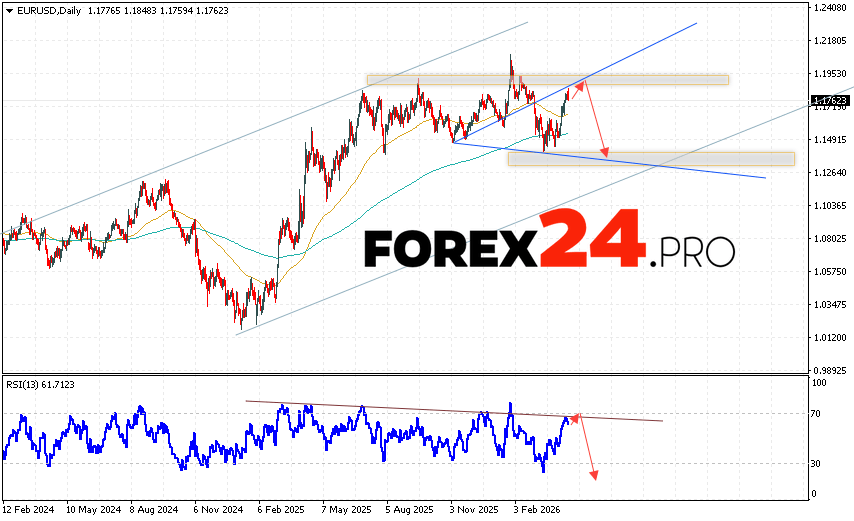The height and width of the screenshot is (521, 854).
Task: Select the current price tag 1.17623
Action: pyautogui.click(x=830, y=100)
